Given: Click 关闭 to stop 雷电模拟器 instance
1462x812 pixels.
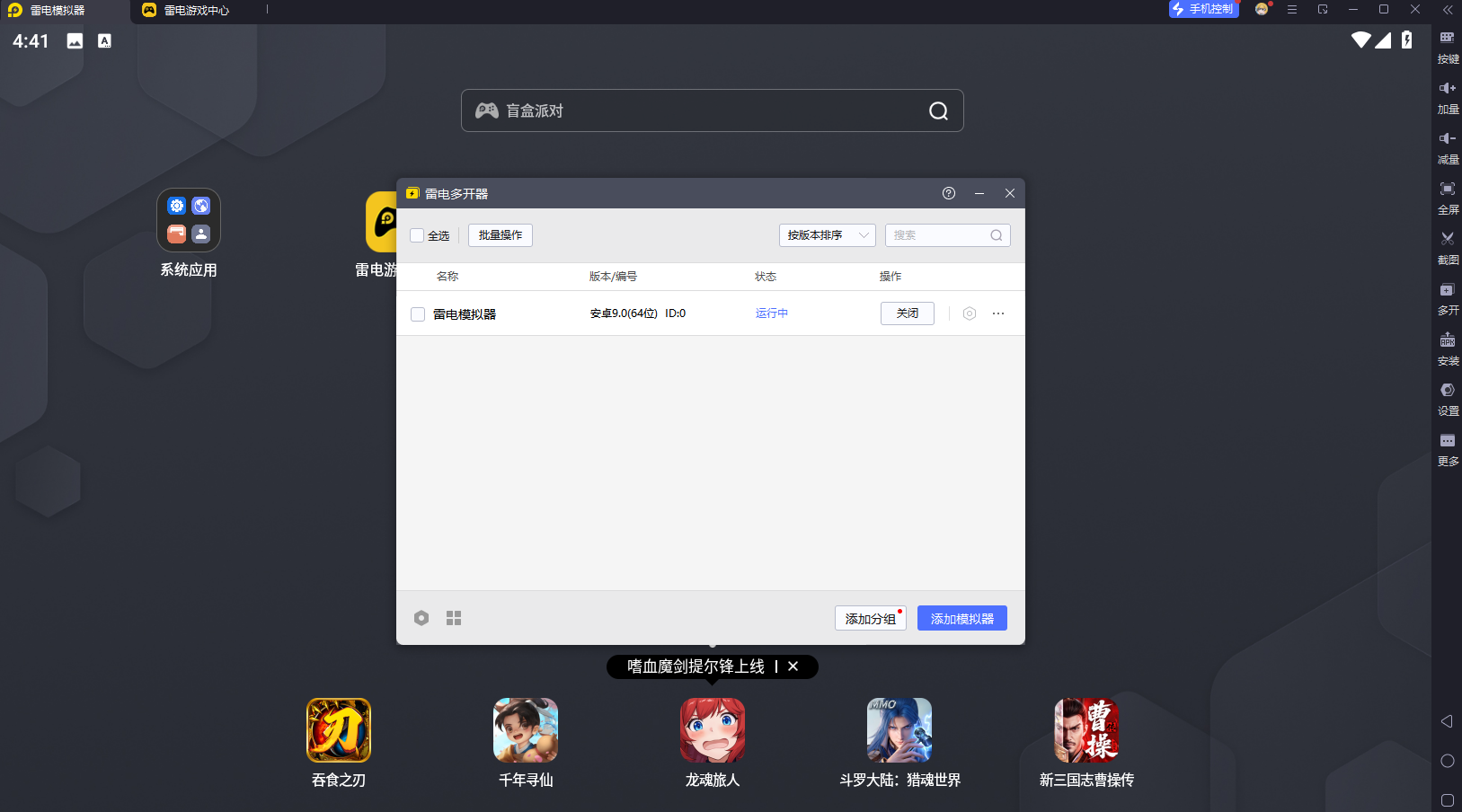Looking at the screenshot, I should 908,313.
